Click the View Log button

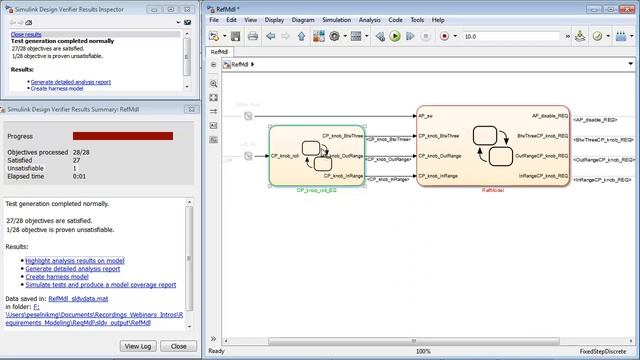click(x=138, y=346)
